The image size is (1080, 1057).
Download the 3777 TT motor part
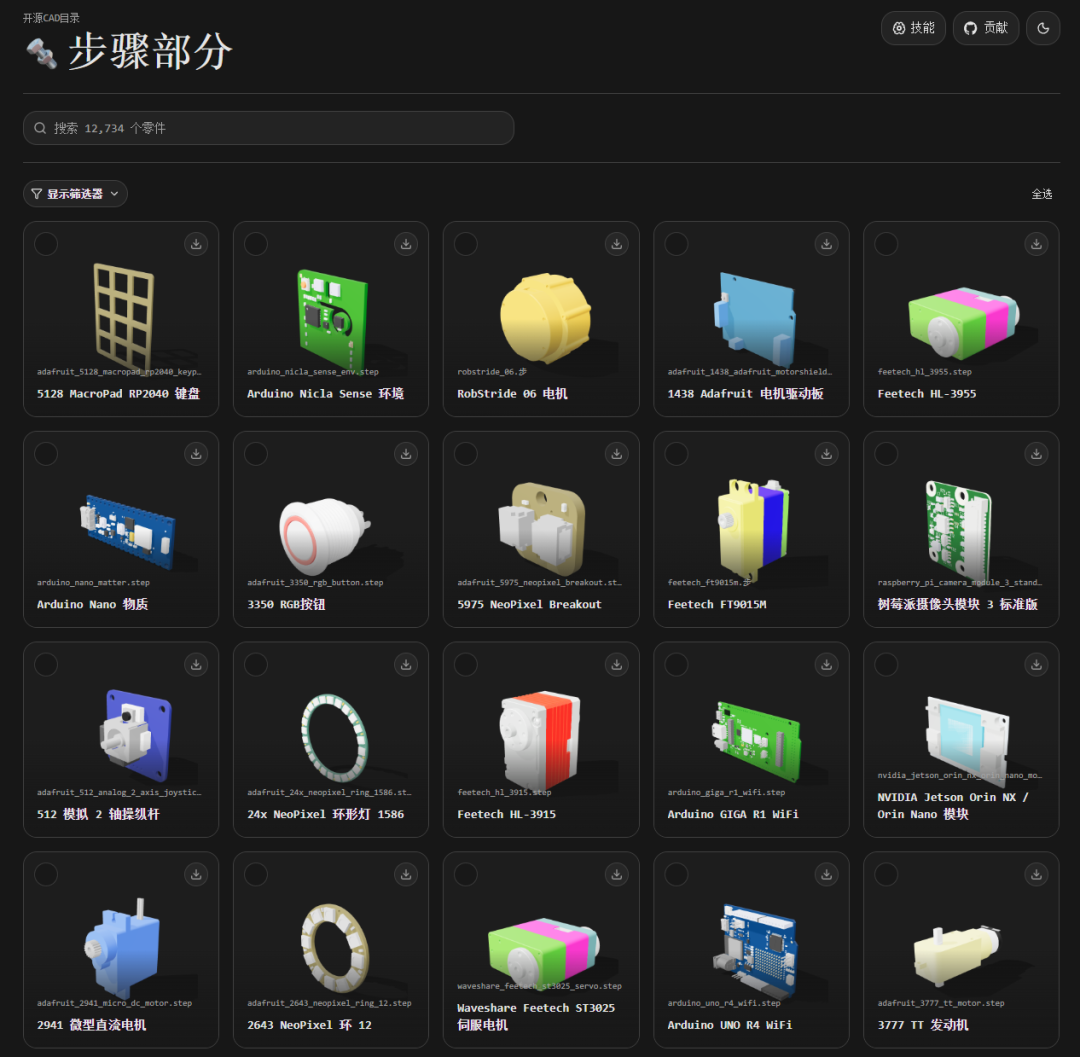click(1036, 875)
